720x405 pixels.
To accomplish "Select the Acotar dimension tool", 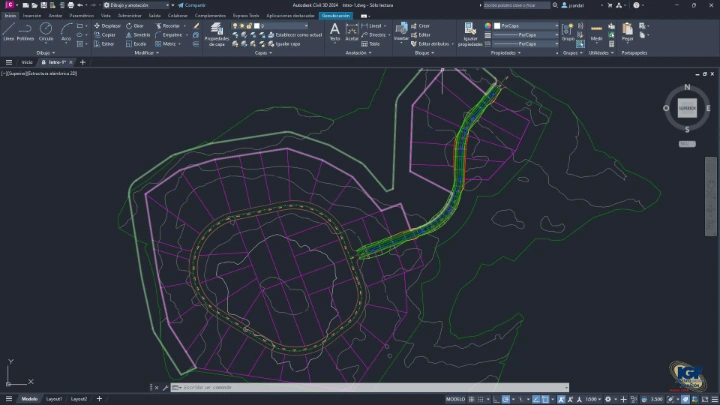I will pos(352,32).
